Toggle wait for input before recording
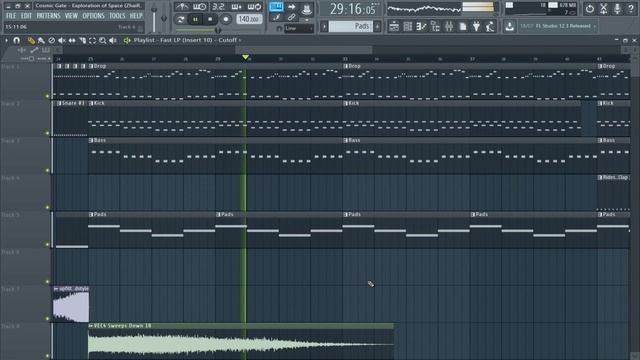Viewport: 640px width, 360px height. [x=200, y=7]
